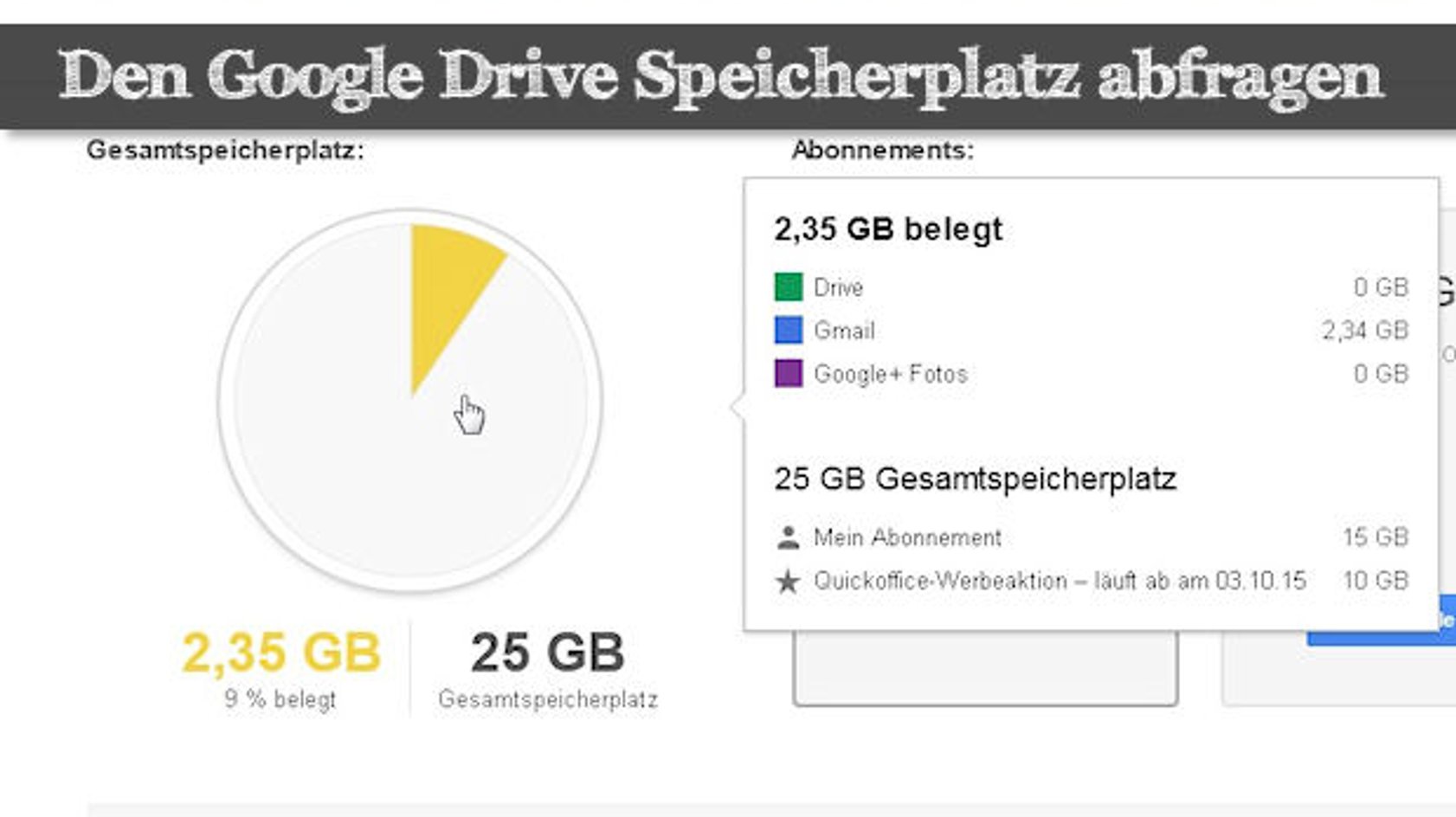Click the Gesamtspeicherplatz section heading

click(225, 151)
